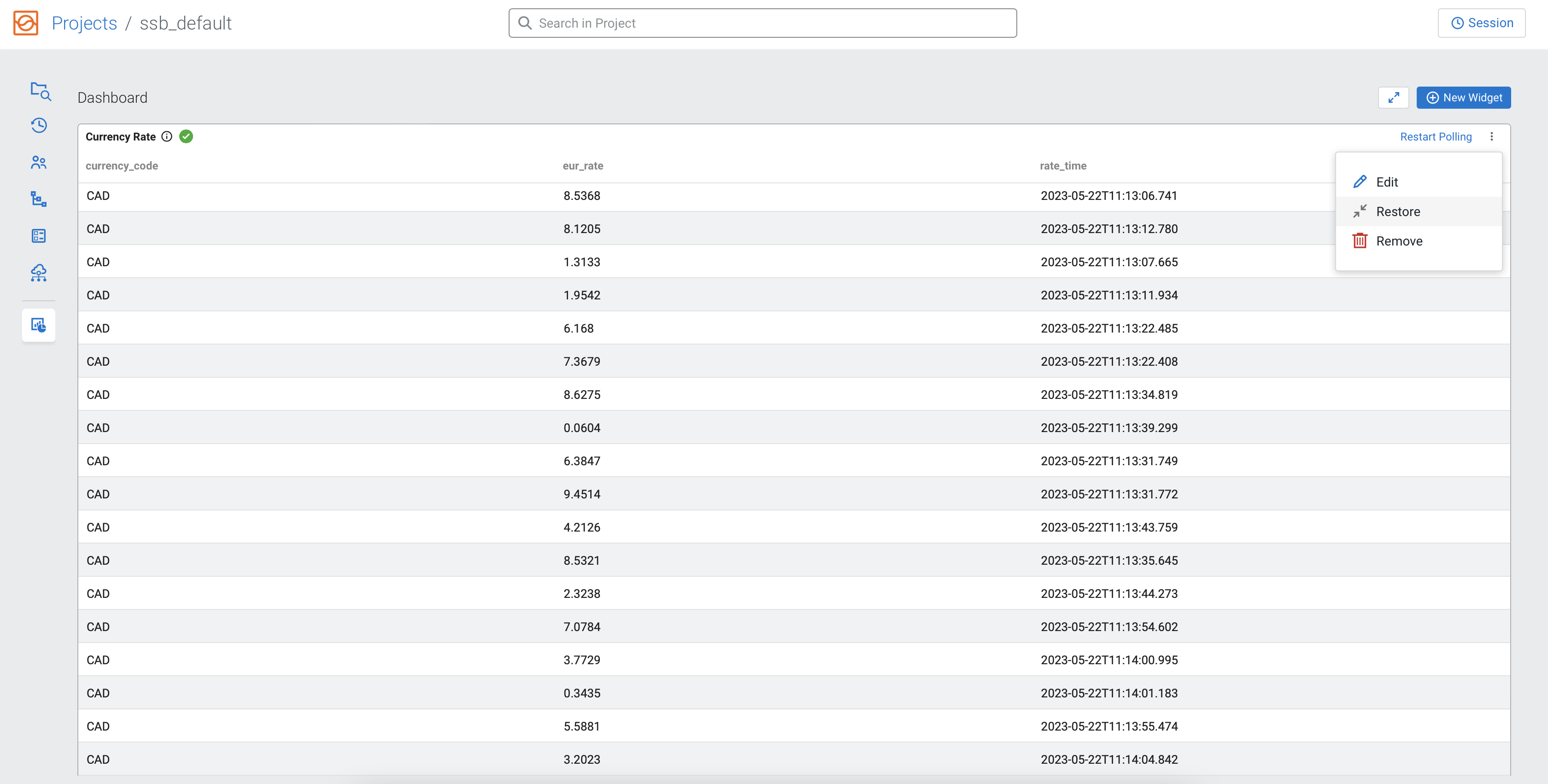This screenshot has height=784, width=1548.
Task: Click the New Widget button
Action: click(x=1463, y=97)
